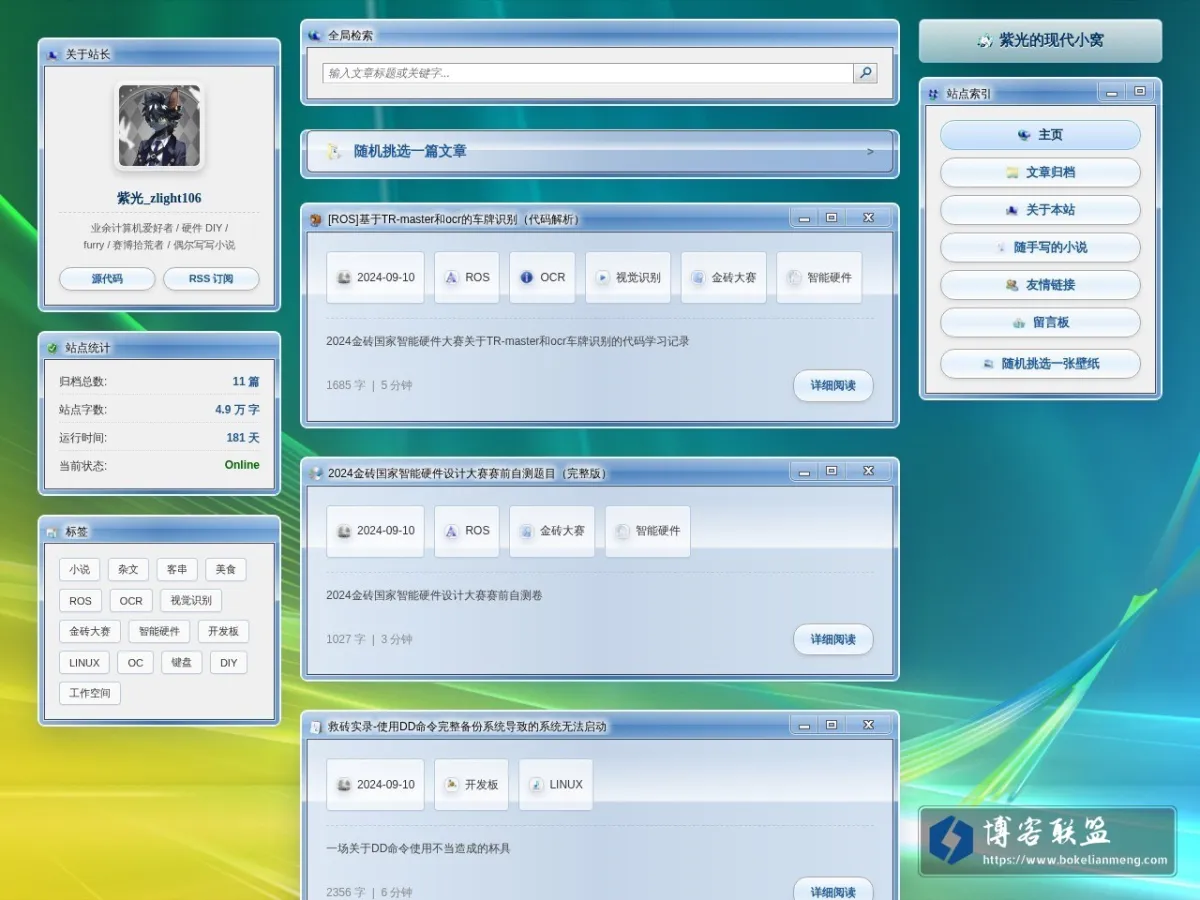Click the OCR tag icon in first article
Screen dimensions: 1200x900
527,278
